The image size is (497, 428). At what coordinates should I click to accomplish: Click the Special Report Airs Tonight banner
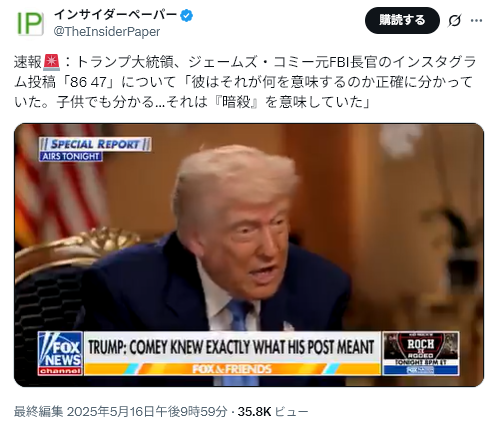click(x=95, y=149)
